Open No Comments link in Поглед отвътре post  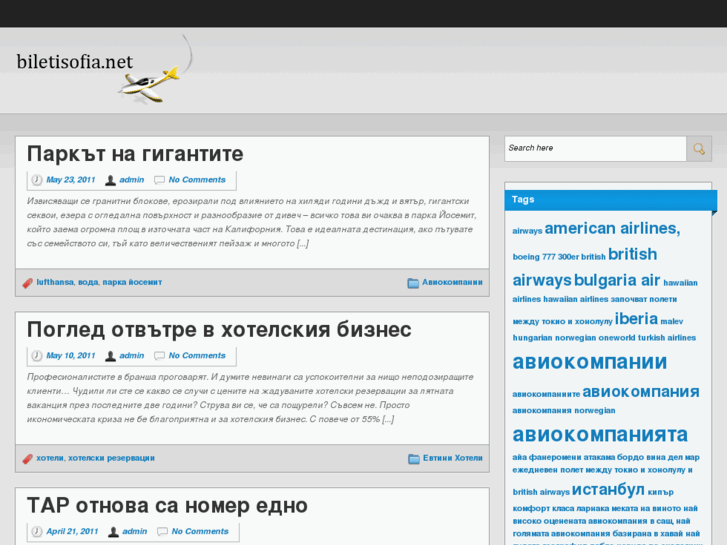(197, 355)
